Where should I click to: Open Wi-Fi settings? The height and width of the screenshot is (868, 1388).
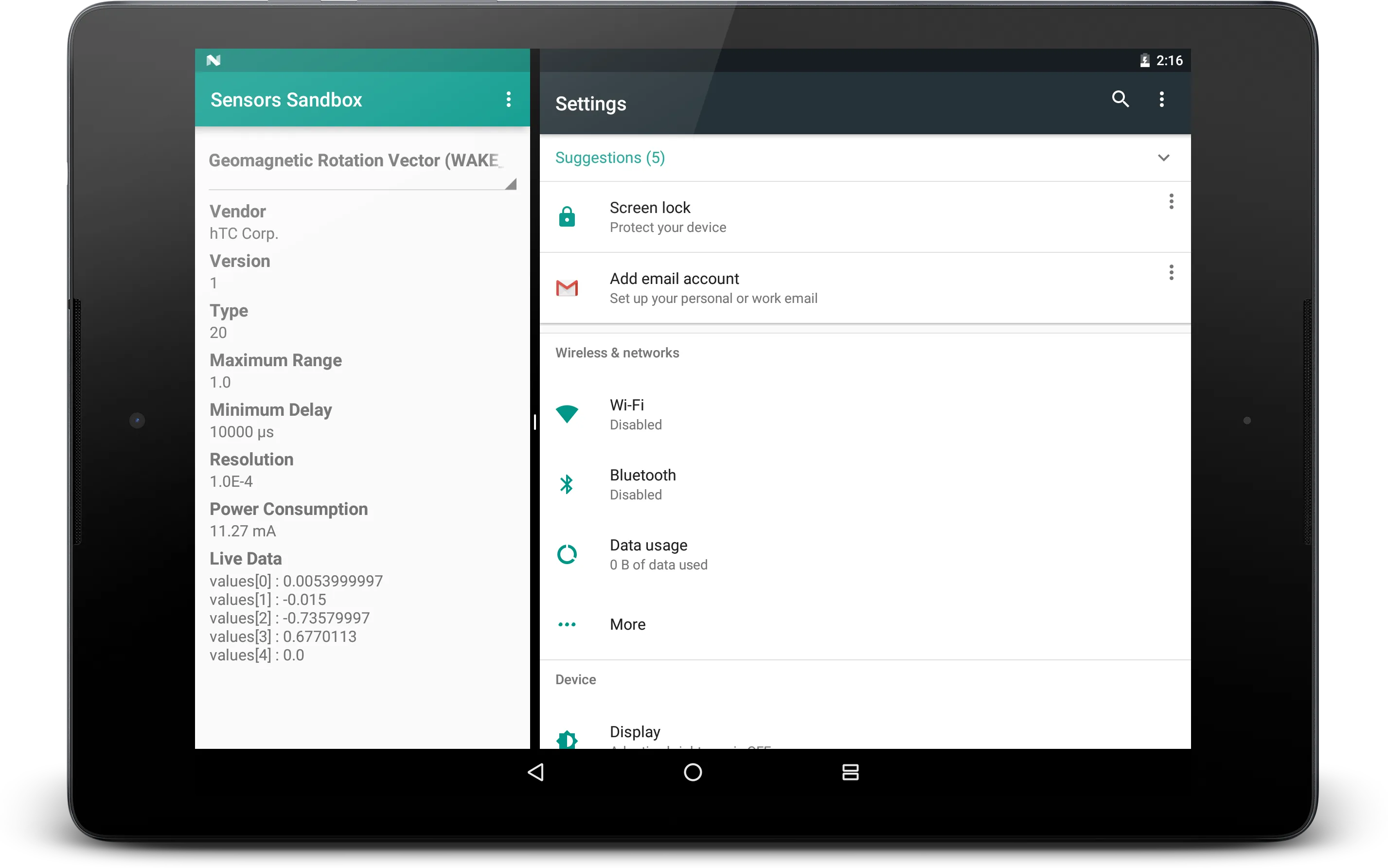coord(865,414)
